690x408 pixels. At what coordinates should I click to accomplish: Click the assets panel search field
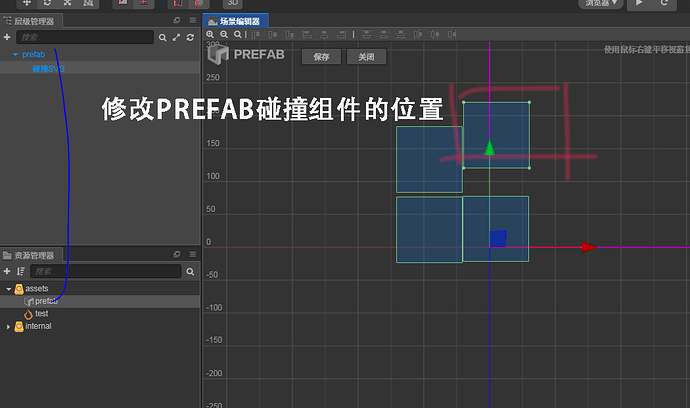(x=106, y=272)
